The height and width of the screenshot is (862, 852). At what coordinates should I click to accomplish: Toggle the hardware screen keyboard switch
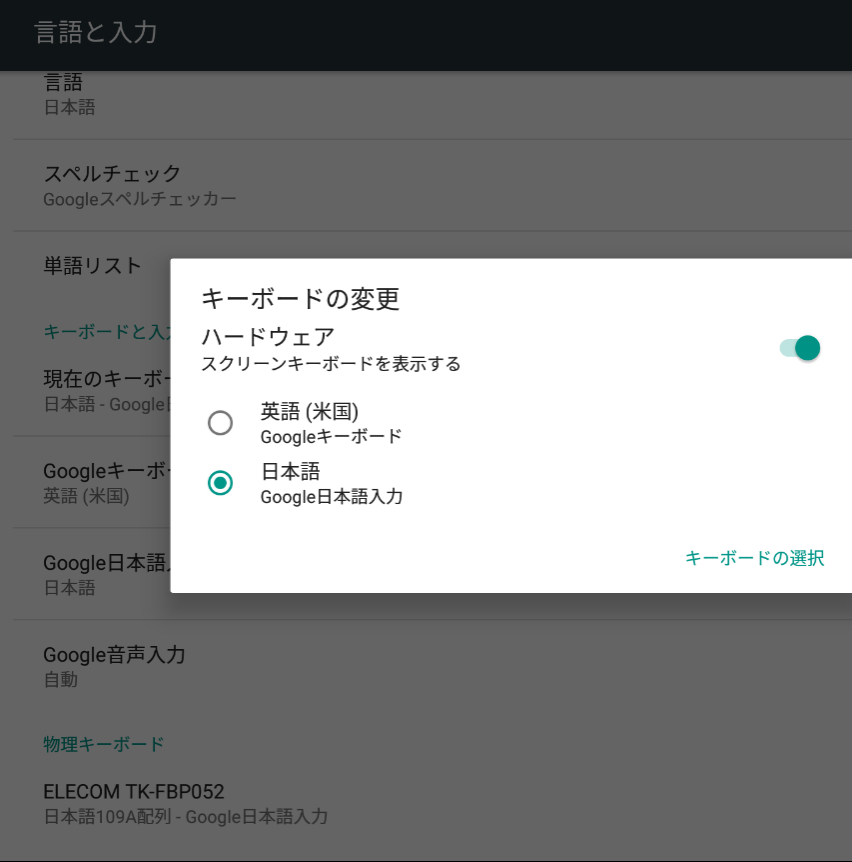pyautogui.click(x=800, y=348)
